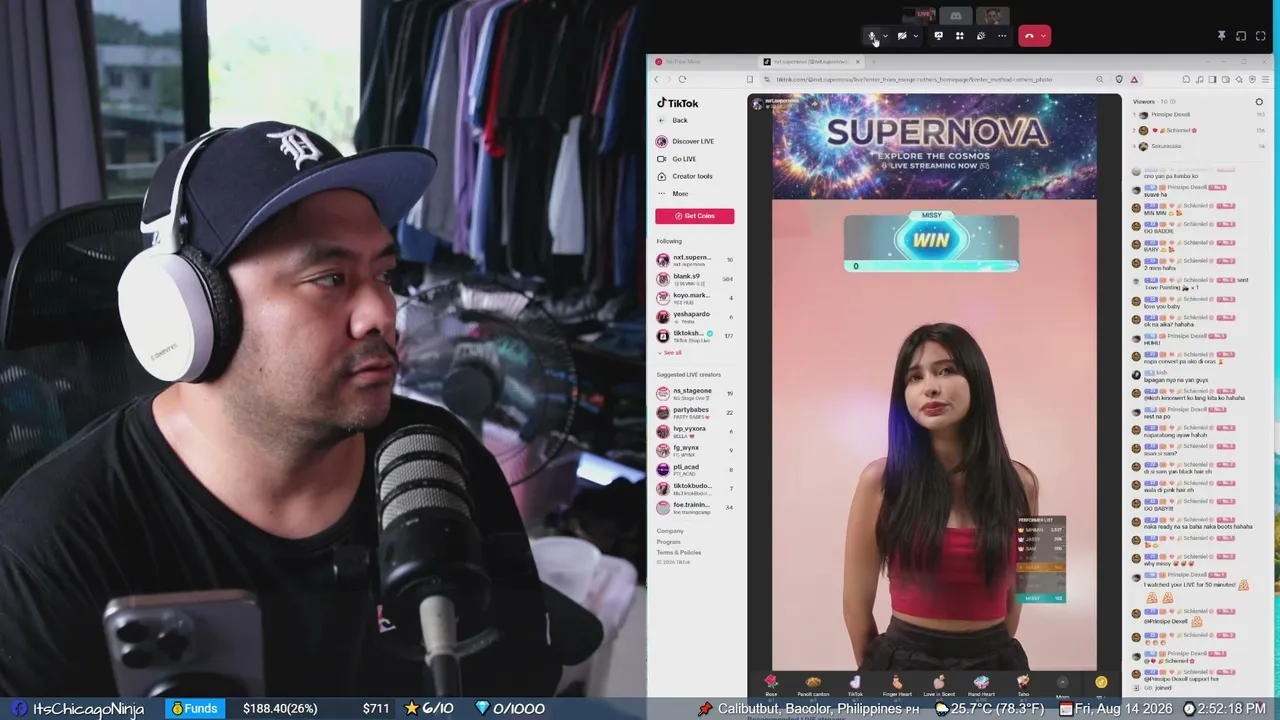Open lvp_vyxora suggested LIVE creator

click(x=695, y=431)
